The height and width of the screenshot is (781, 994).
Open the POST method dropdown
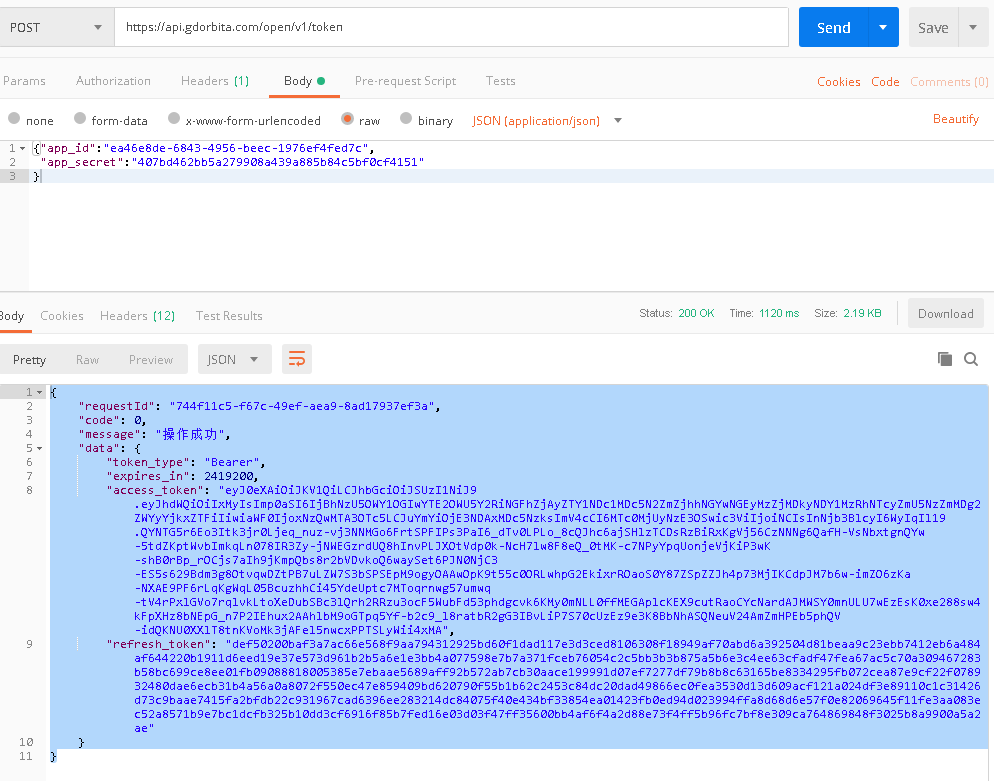[55, 27]
